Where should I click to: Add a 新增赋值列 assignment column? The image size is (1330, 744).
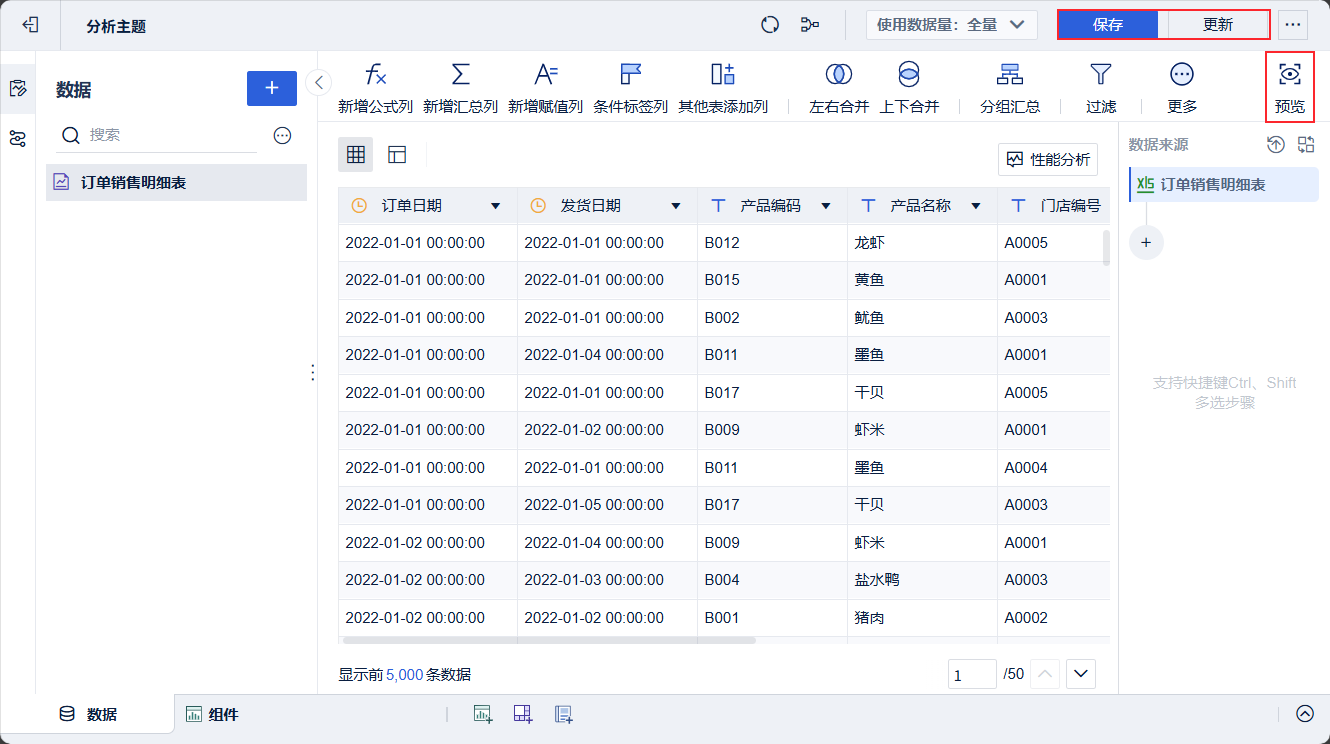(x=545, y=88)
